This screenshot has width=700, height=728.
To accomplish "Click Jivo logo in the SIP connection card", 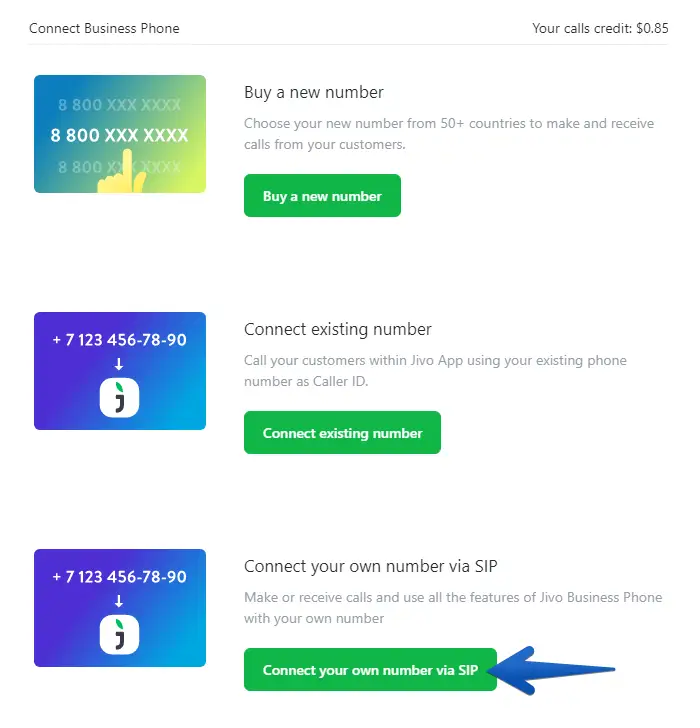I will [x=120, y=635].
